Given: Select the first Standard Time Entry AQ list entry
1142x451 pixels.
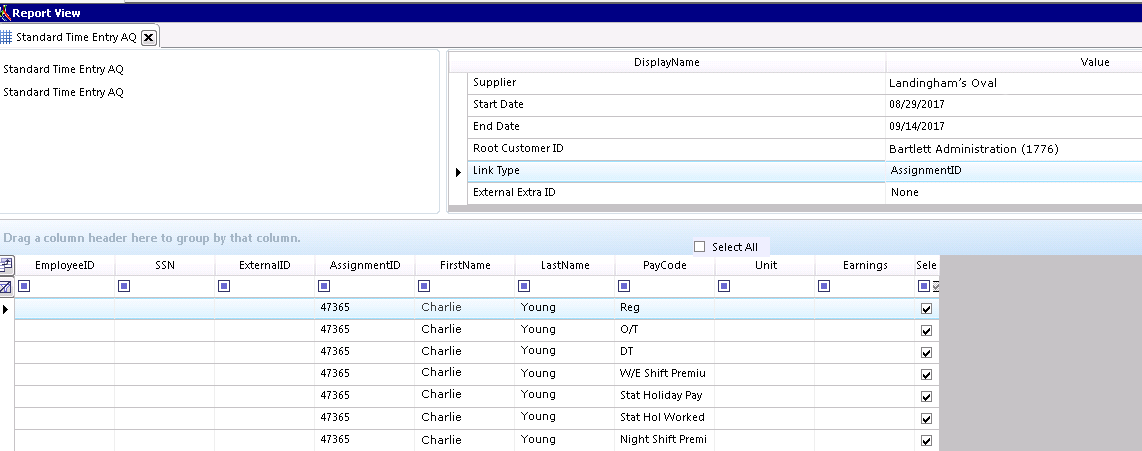Looking at the screenshot, I should [x=63, y=69].
